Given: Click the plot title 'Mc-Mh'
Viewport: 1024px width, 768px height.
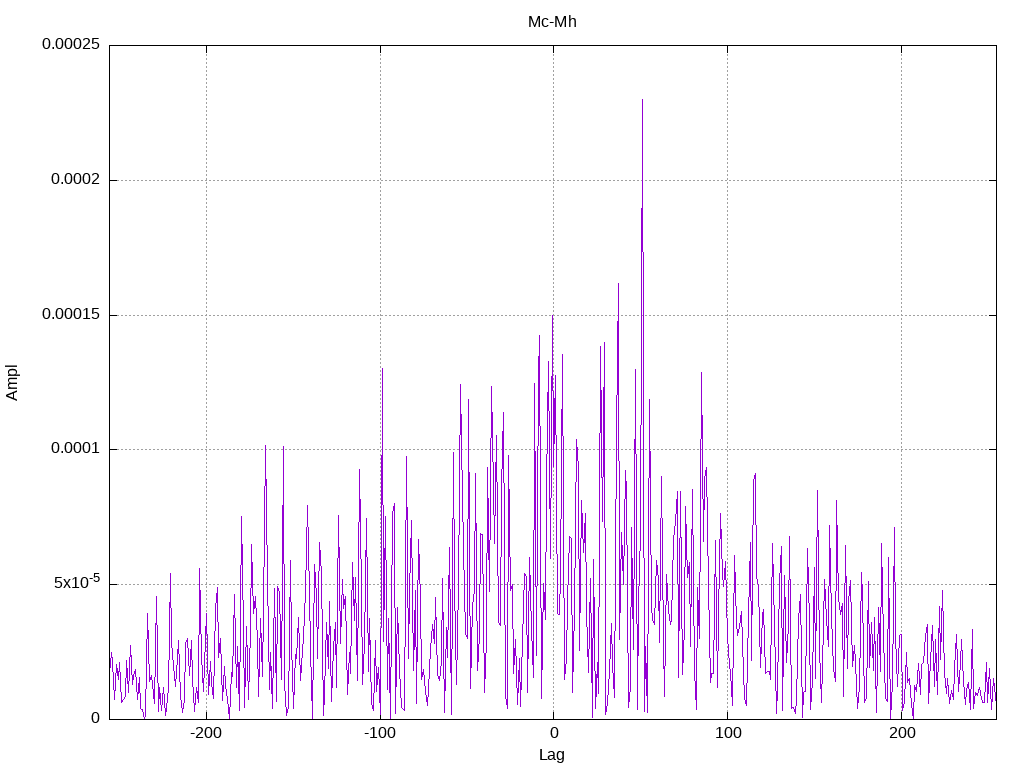Looking at the screenshot, I should [x=552, y=22].
